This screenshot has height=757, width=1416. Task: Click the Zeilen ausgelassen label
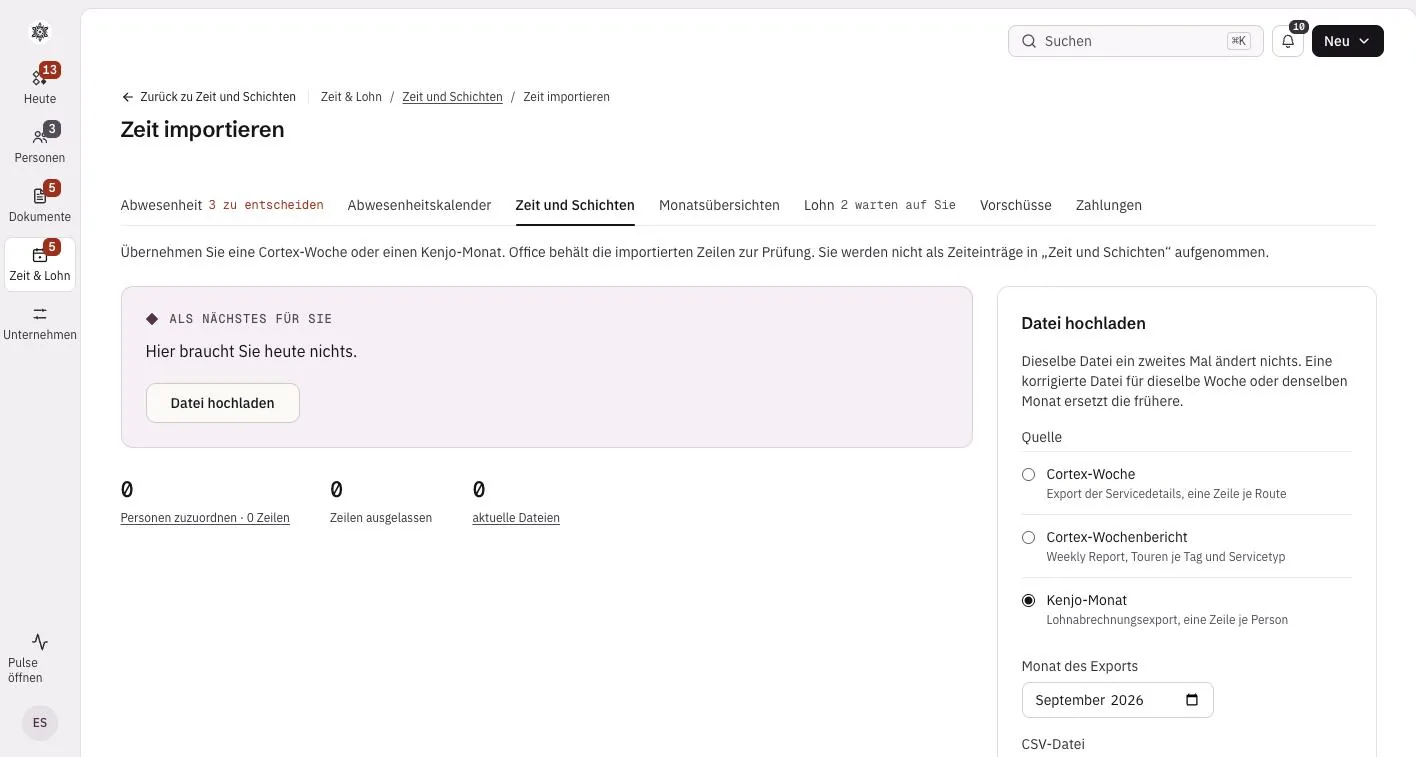coord(381,518)
